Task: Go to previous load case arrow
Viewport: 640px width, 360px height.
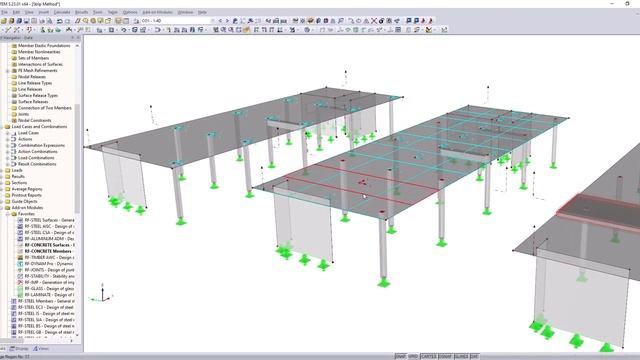Action: [220, 20]
